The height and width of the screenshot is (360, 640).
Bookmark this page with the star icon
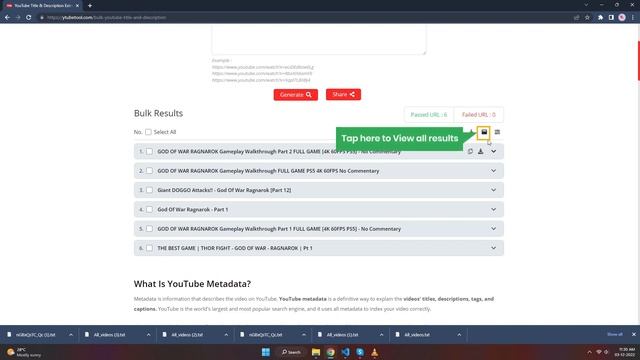587,18
